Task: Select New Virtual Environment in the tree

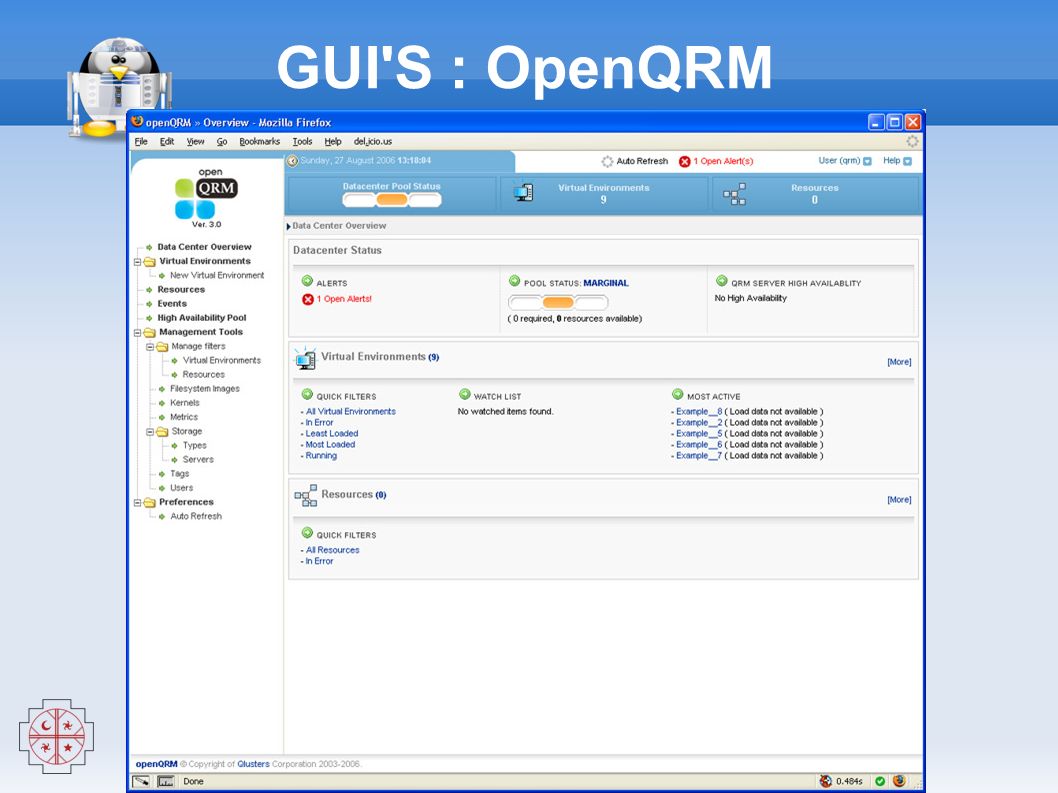Action: click(217, 275)
